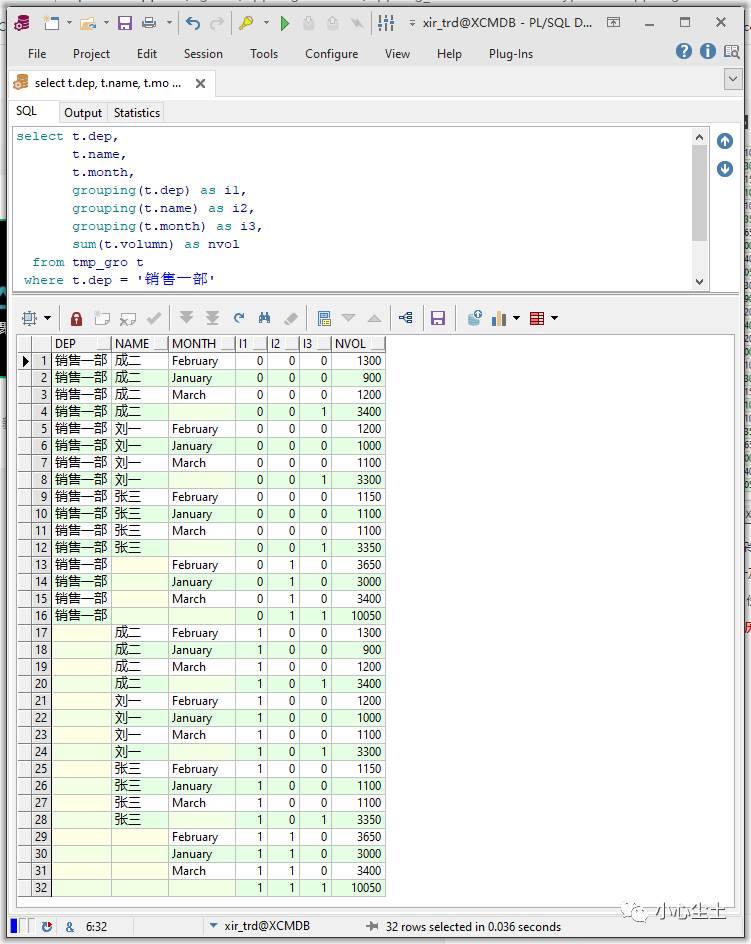Click the blue up arrow beside the SQL editor
Image resolution: width=751 pixels, height=944 pixels.
click(x=725, y=141)
